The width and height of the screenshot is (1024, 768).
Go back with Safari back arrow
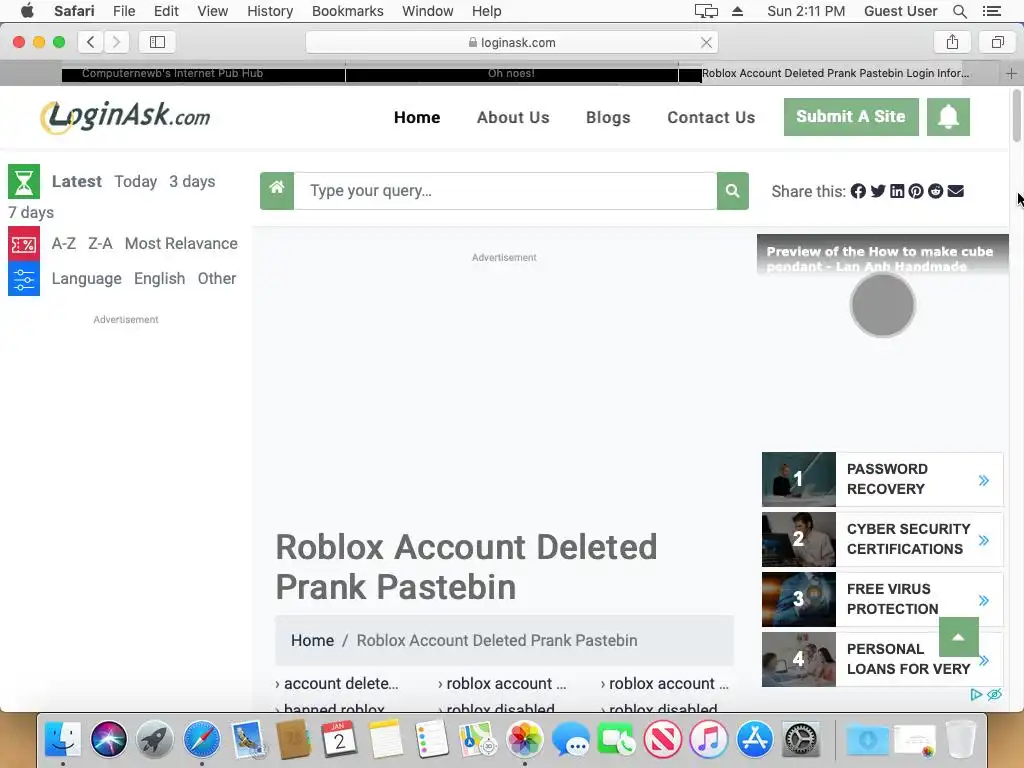tap(91, 42)
